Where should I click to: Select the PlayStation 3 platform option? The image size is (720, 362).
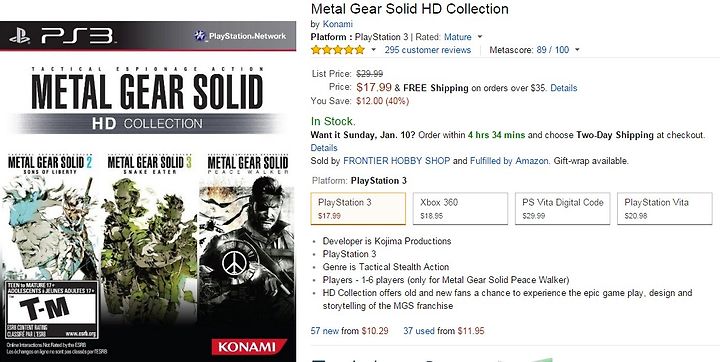tap(358, 209)
